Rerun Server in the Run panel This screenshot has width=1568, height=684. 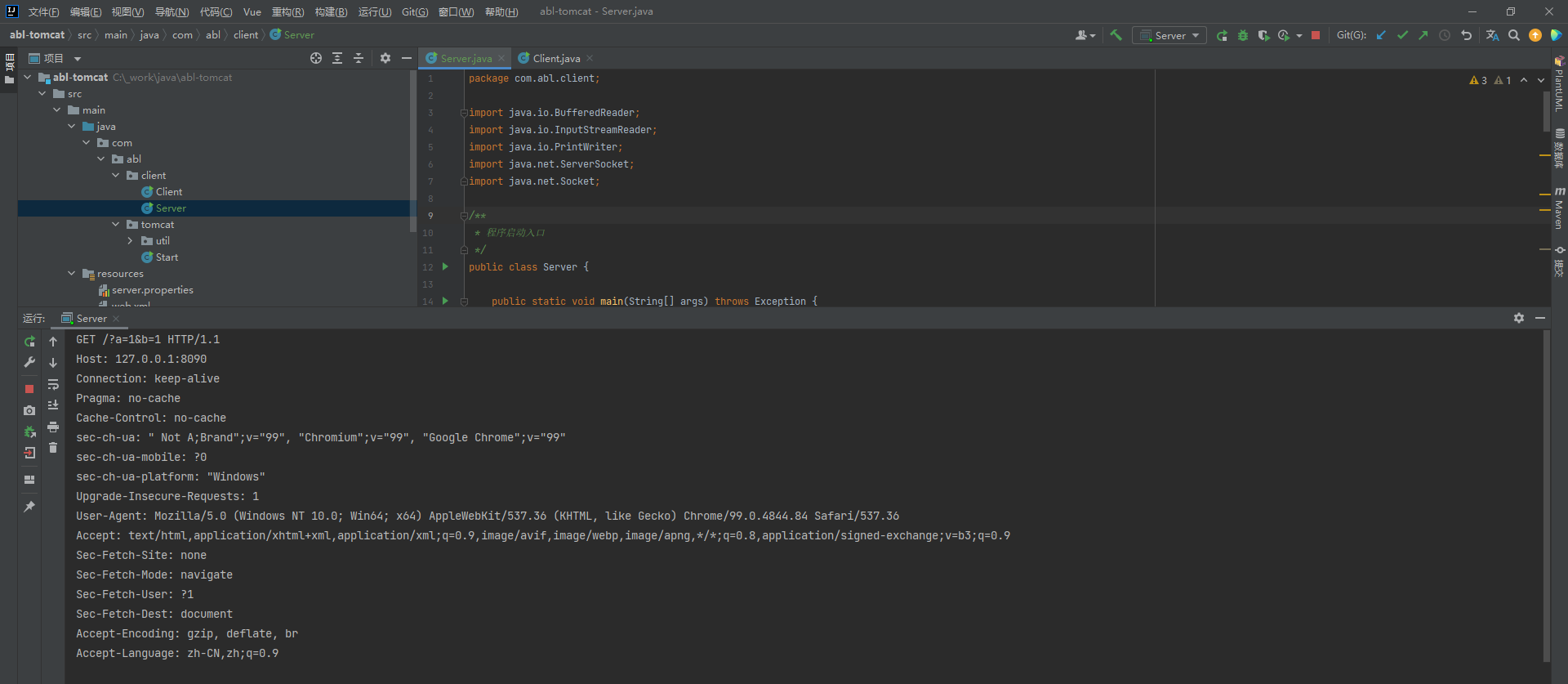29,342
